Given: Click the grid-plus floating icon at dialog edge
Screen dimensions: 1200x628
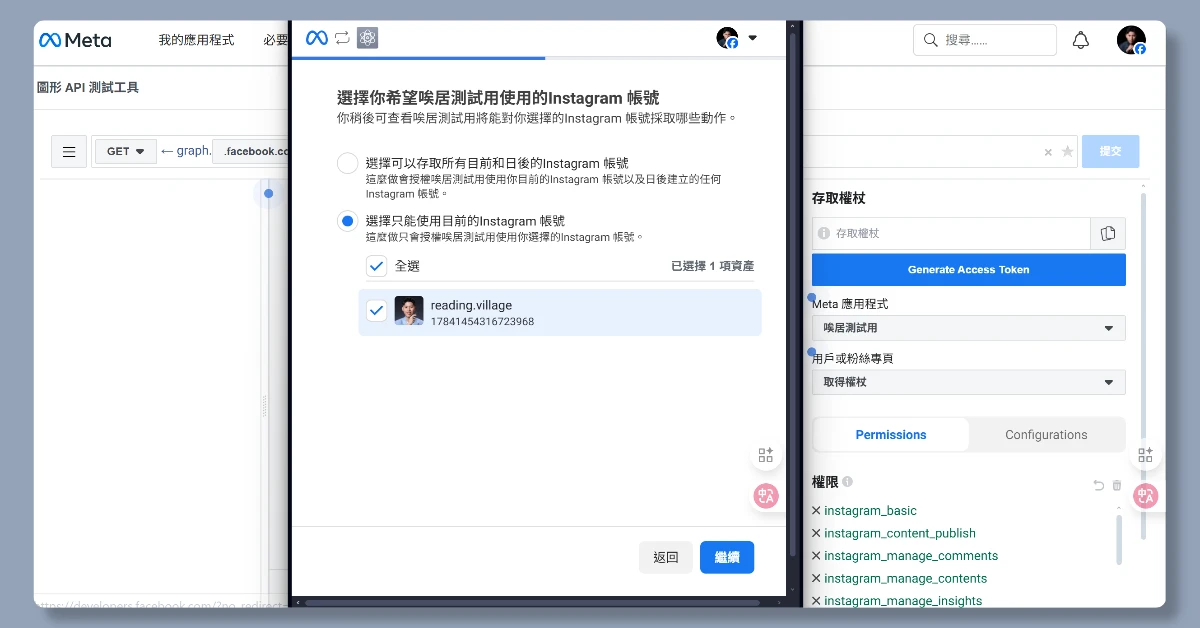Looking at the screenshot, I should click(766, 455).
